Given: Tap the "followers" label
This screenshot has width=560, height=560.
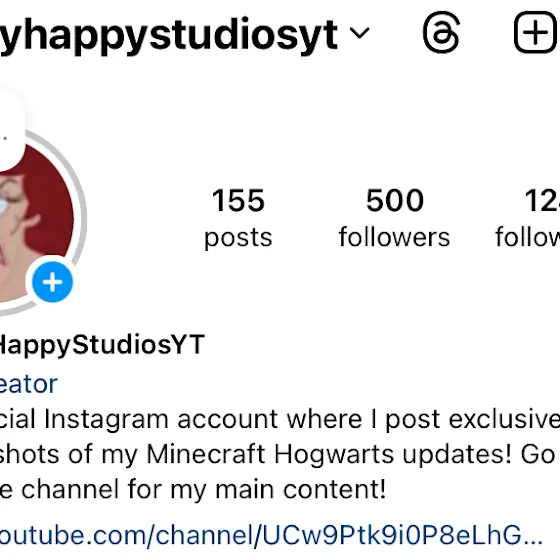Looking at the screenshot, I should pos(394,237).
